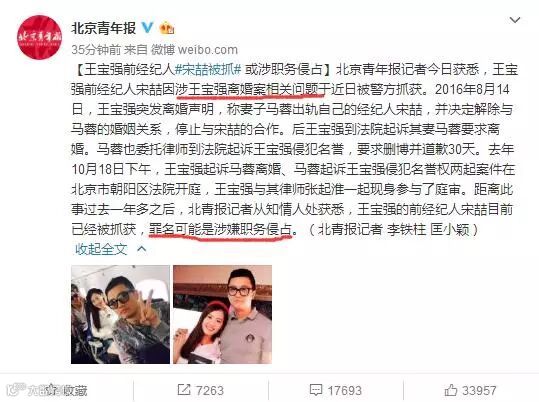Screen dimensions: 539x402
Task: Open the 17693 comments
Action: [x=344, y=391]
